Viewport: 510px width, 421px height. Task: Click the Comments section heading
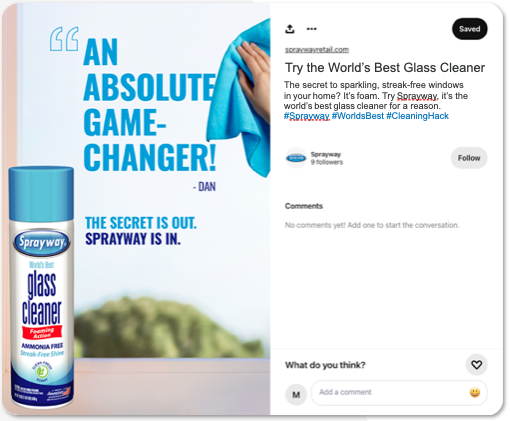[x=304, y=206]
